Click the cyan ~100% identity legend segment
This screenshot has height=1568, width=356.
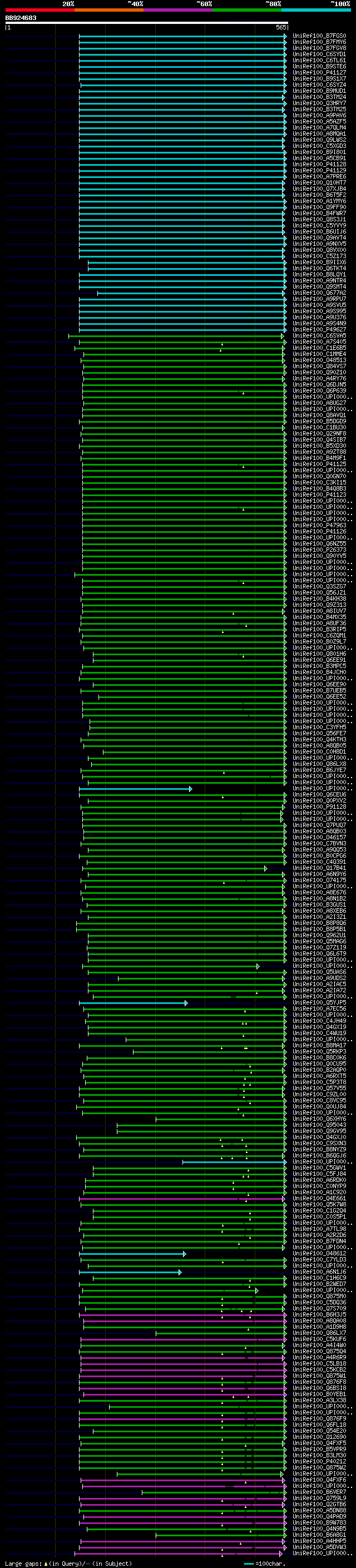(x=316, y=10)
